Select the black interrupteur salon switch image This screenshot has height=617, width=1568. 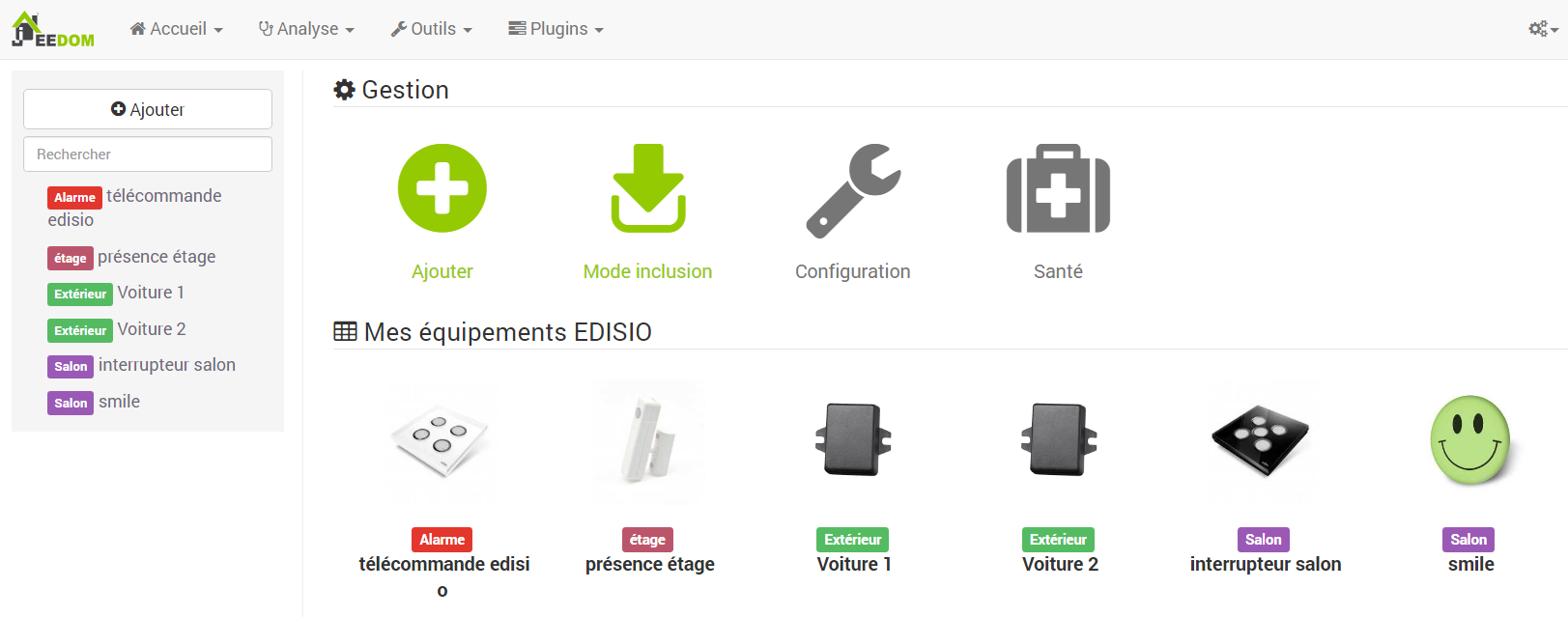click(1261, 440)
